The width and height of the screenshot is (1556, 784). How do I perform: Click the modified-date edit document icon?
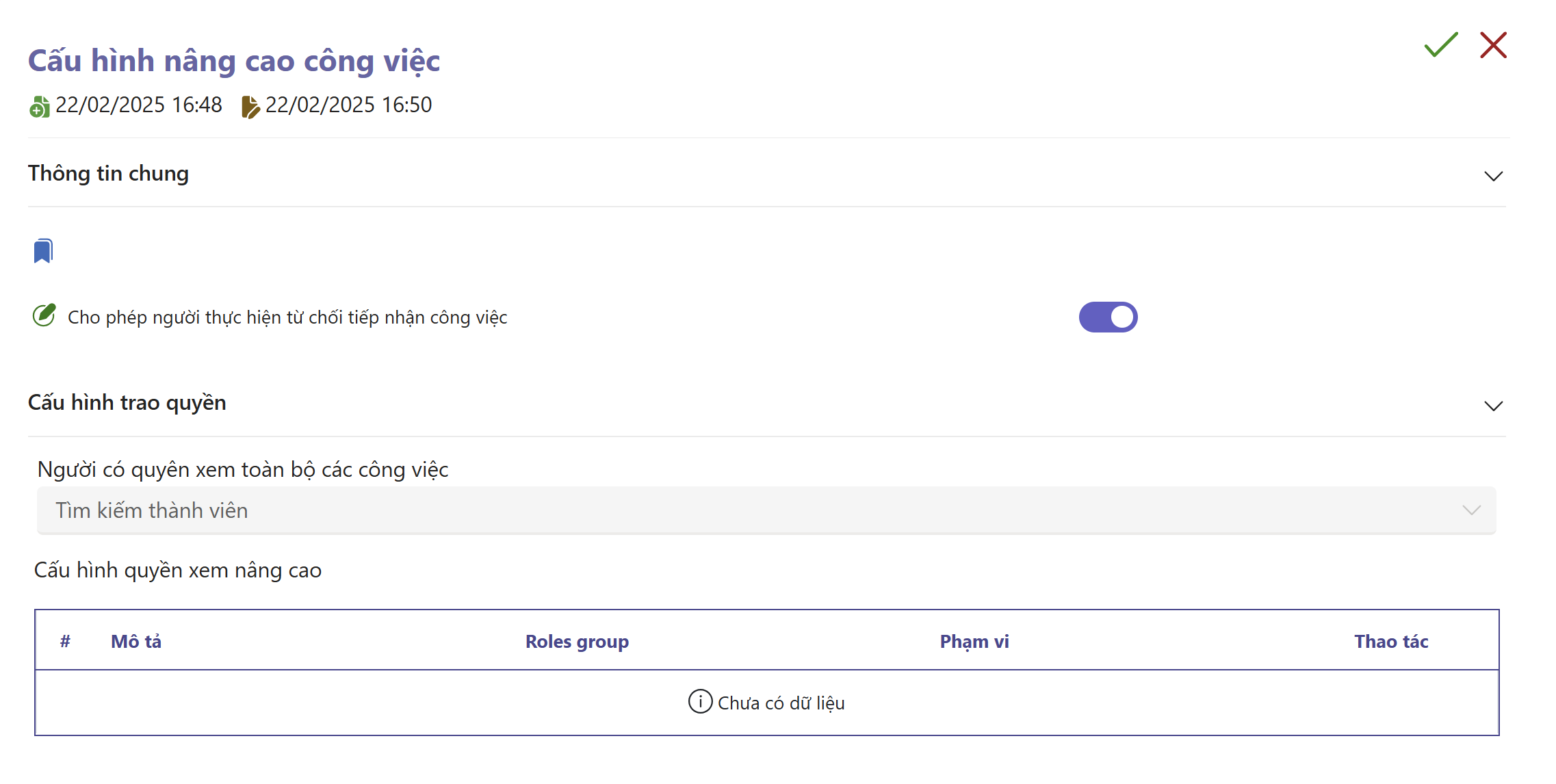coord(250,107)
